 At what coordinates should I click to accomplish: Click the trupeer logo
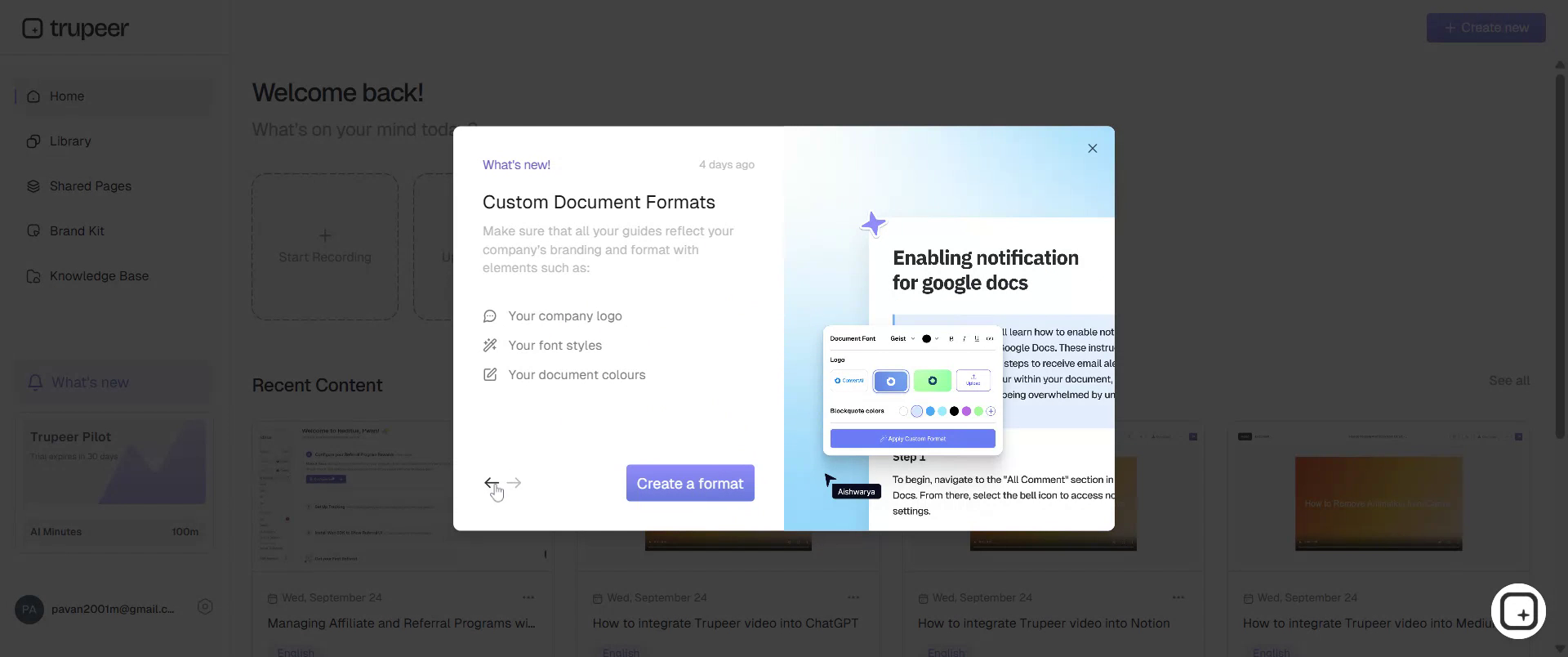coord(75,29)
